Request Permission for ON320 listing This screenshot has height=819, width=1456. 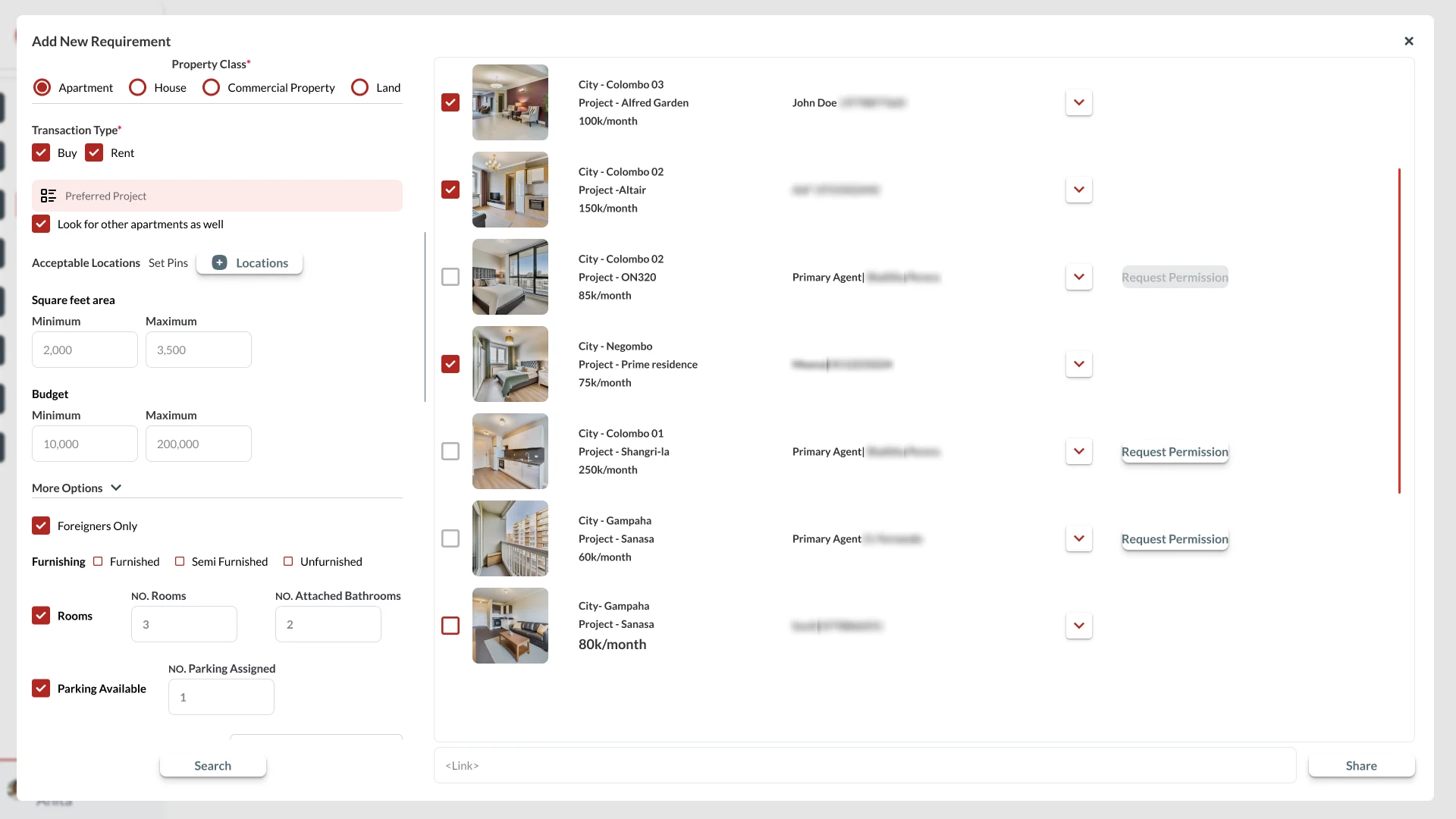tap(1175, 277)
